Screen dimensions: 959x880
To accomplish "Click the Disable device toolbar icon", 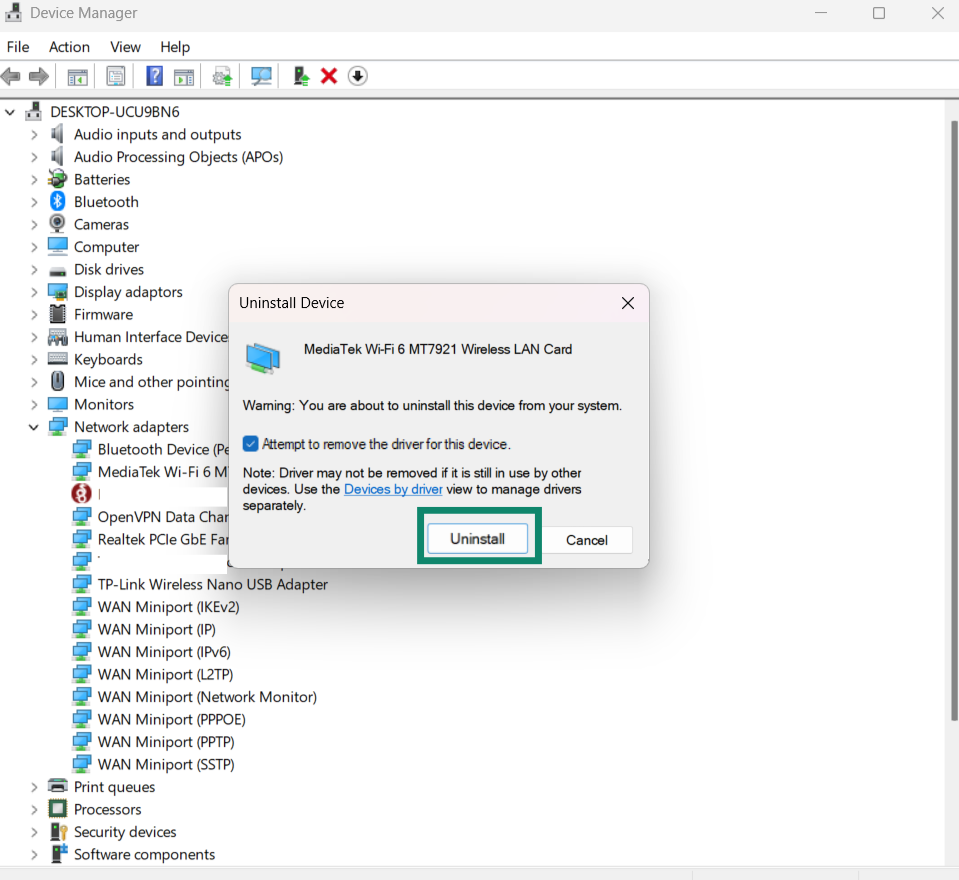I will tap(357, 76).
